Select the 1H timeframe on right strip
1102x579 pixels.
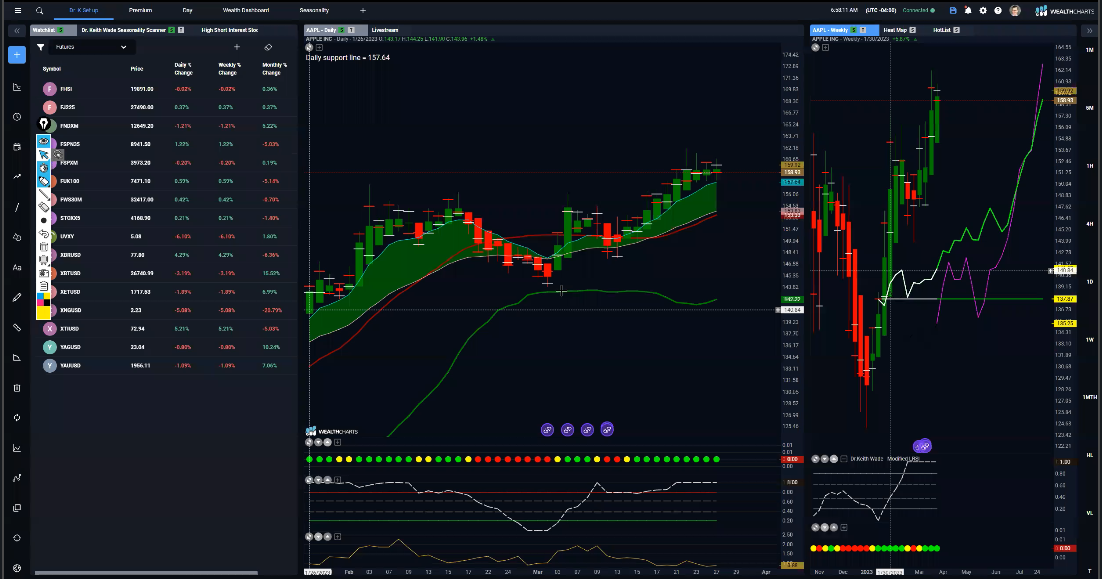pos(1089,166)
